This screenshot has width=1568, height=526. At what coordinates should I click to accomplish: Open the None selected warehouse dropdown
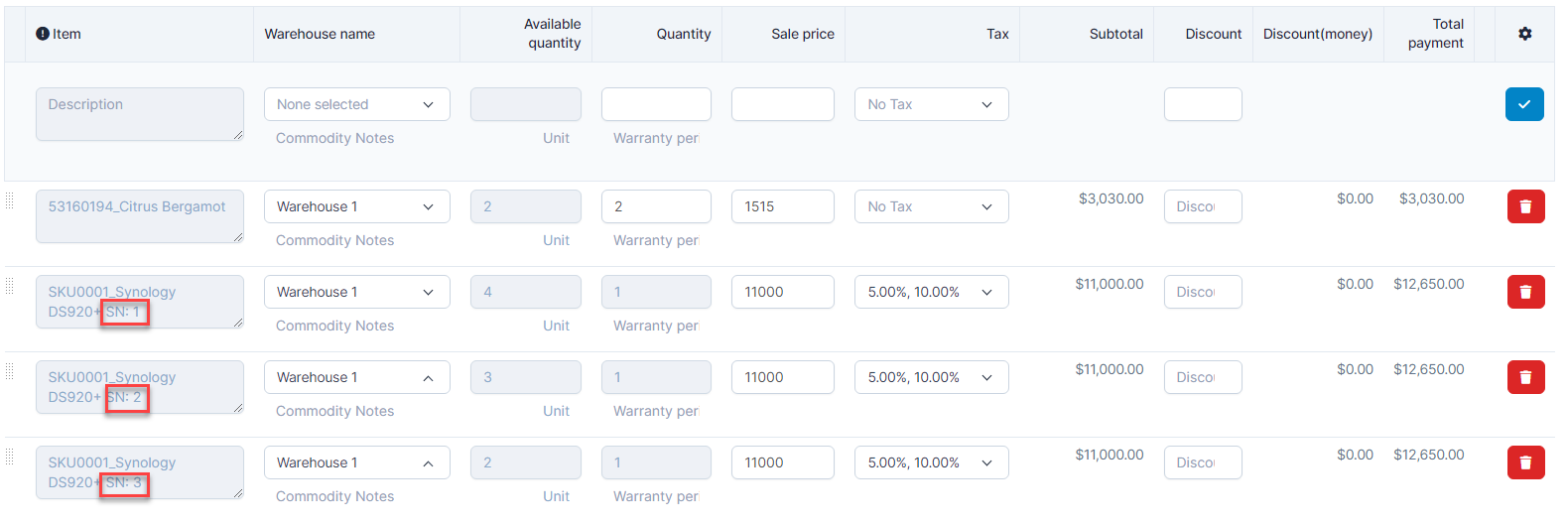click(356, 104)
